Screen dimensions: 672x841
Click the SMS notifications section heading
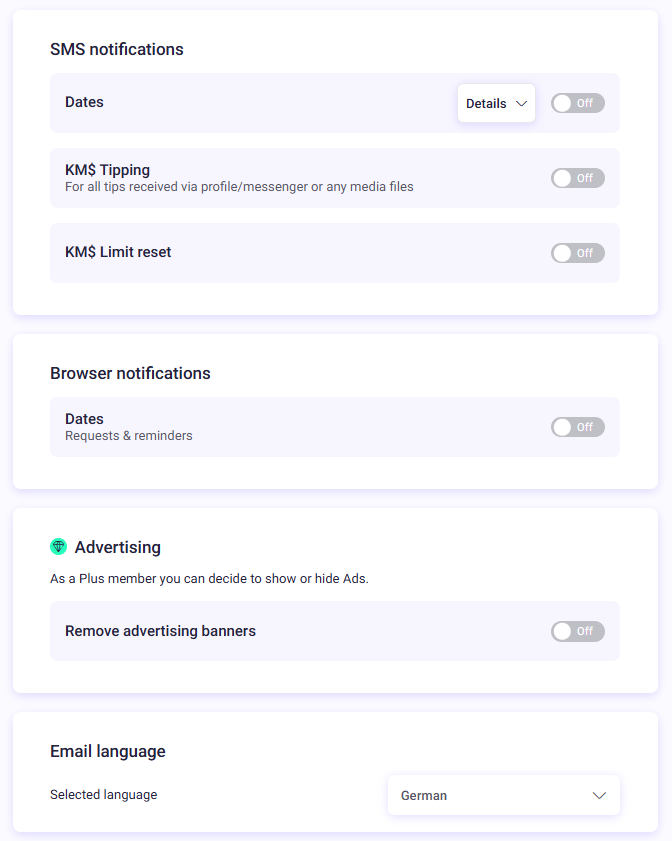click(x=117, y=49)
